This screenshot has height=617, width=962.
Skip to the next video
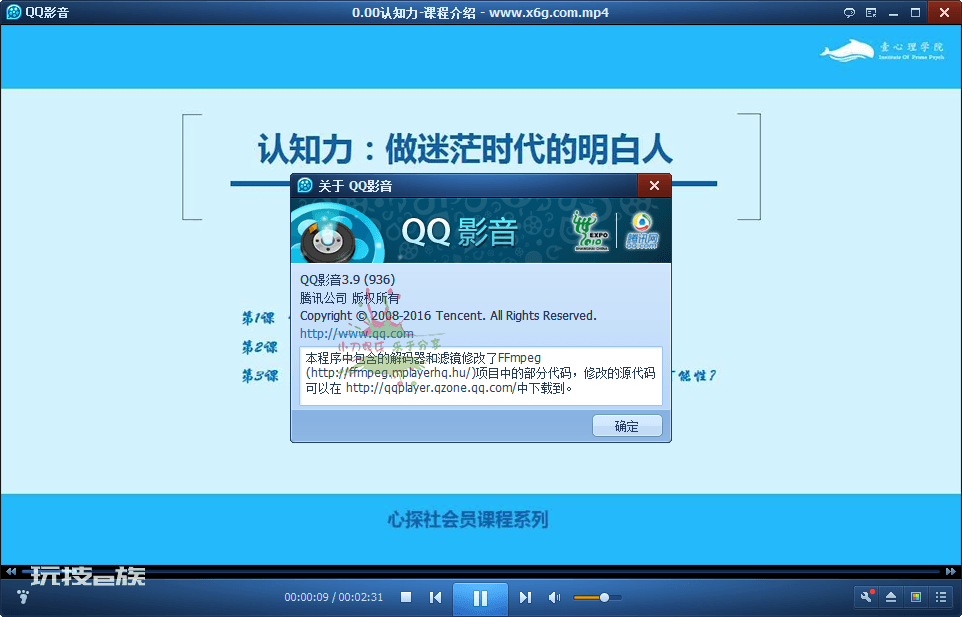525,597
